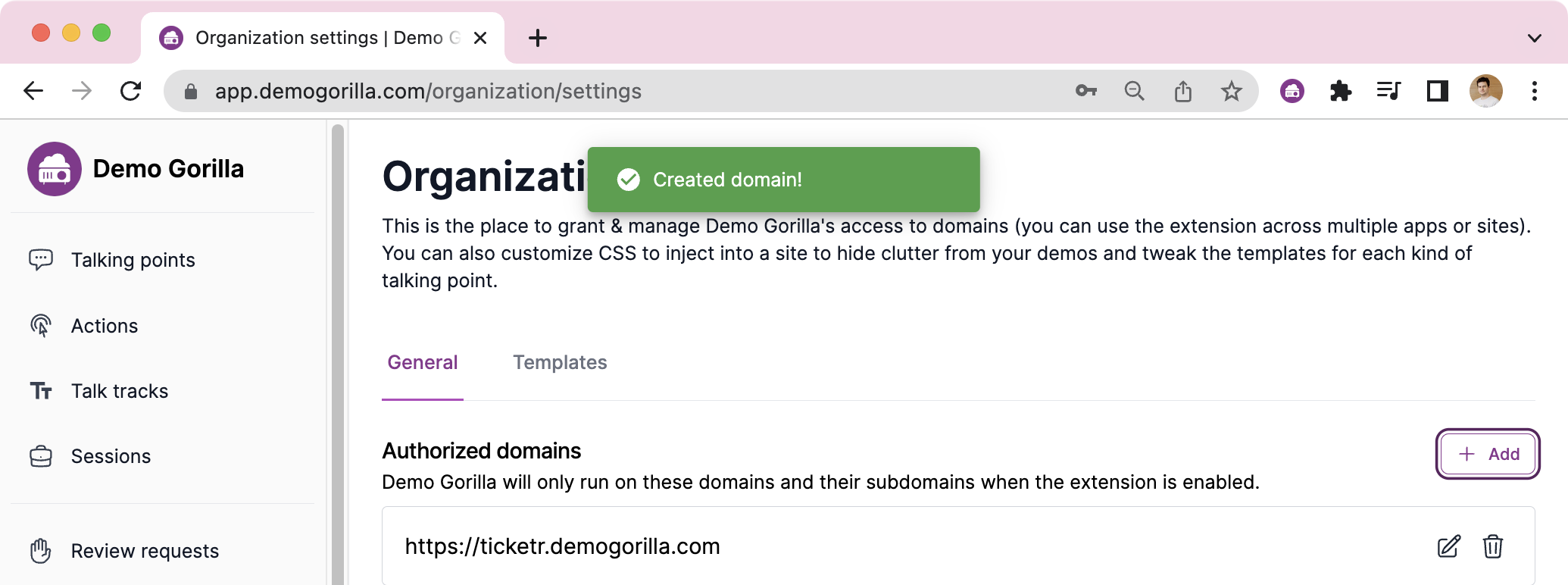Switch to the General tab

pyautogui.click(x=423, y=362)
